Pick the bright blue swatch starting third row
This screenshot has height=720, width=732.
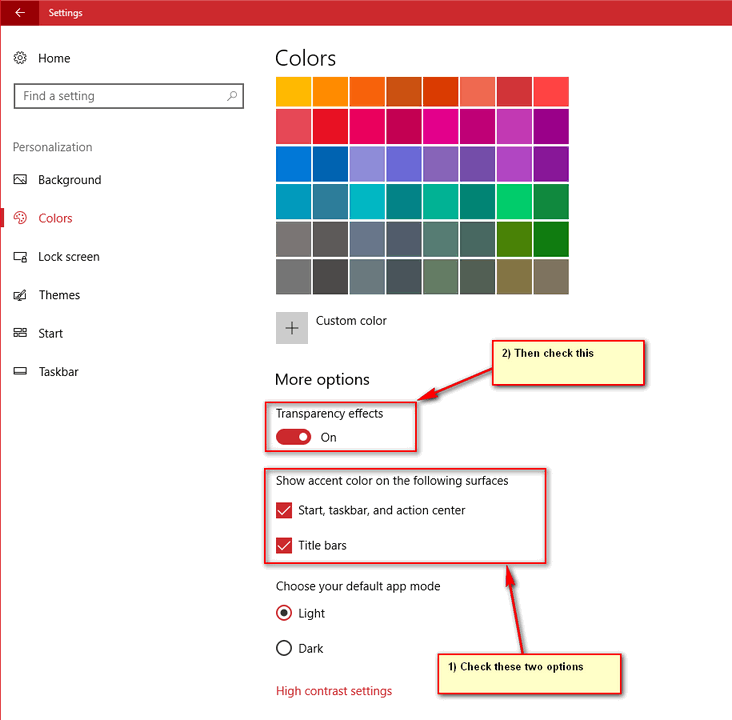click(x=293, y=164)
